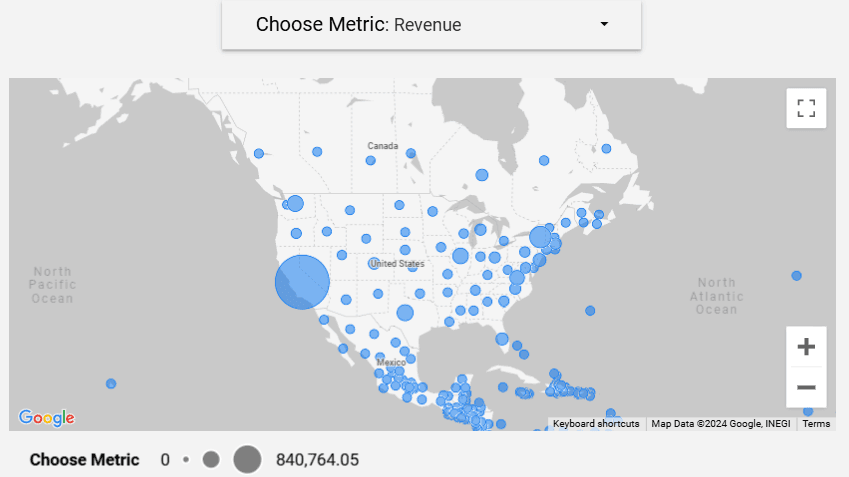Viewport: 849px width, 477px height.
Task: Click the lone bubble east of North Atlantic label
Action: click(x=796, y=276)
